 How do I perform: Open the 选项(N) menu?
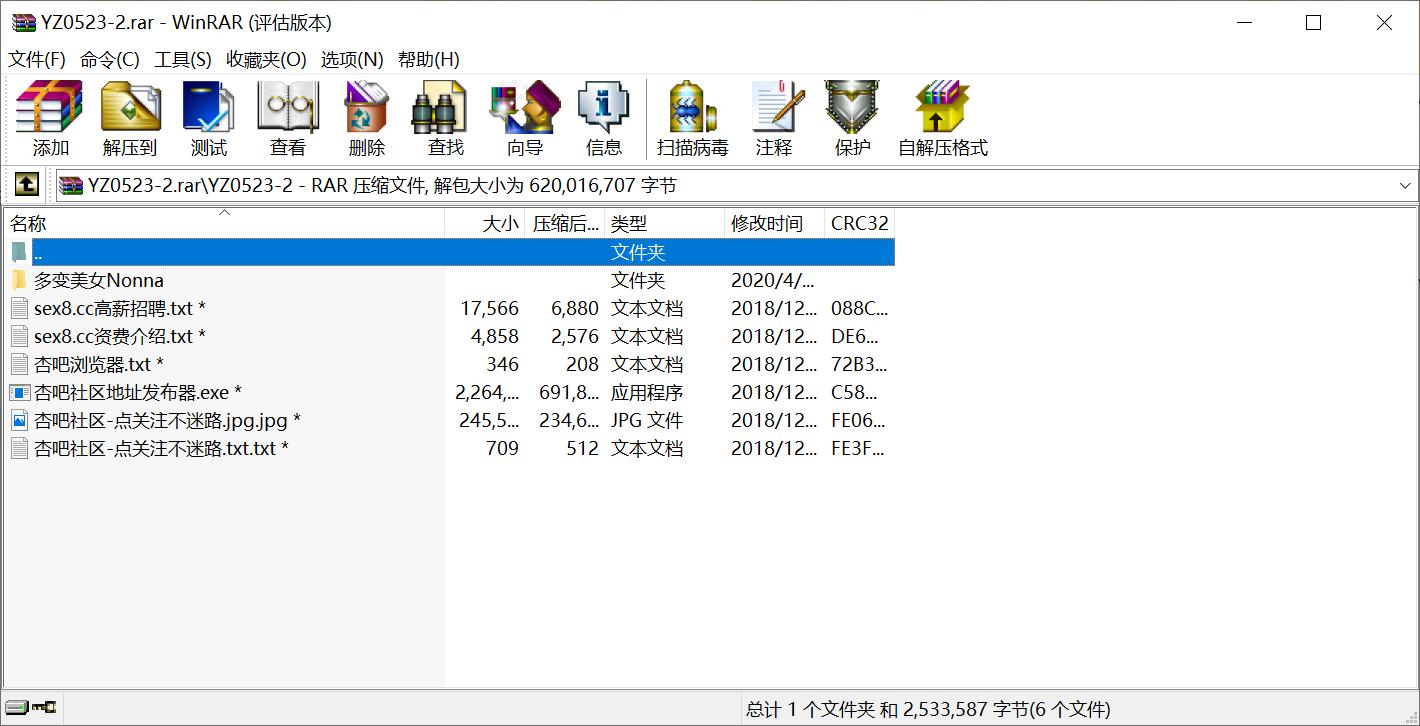(352, 59)
